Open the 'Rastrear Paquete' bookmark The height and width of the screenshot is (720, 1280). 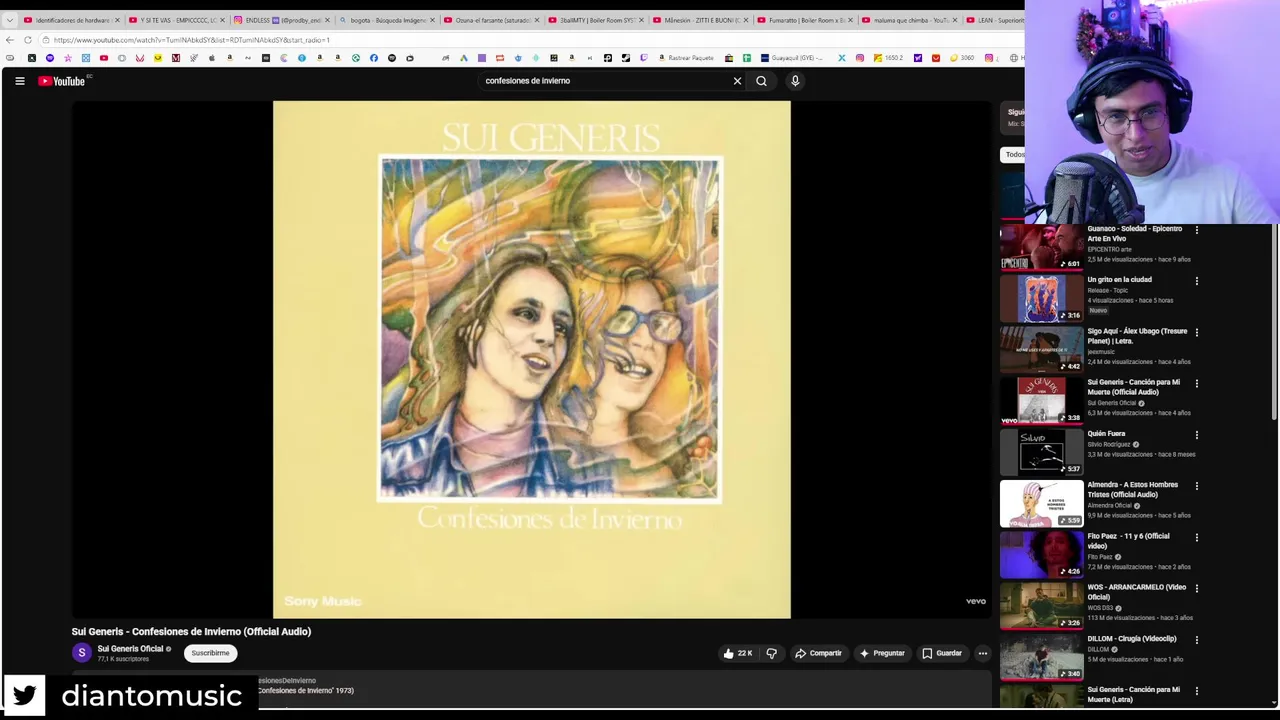click(686, 58)
